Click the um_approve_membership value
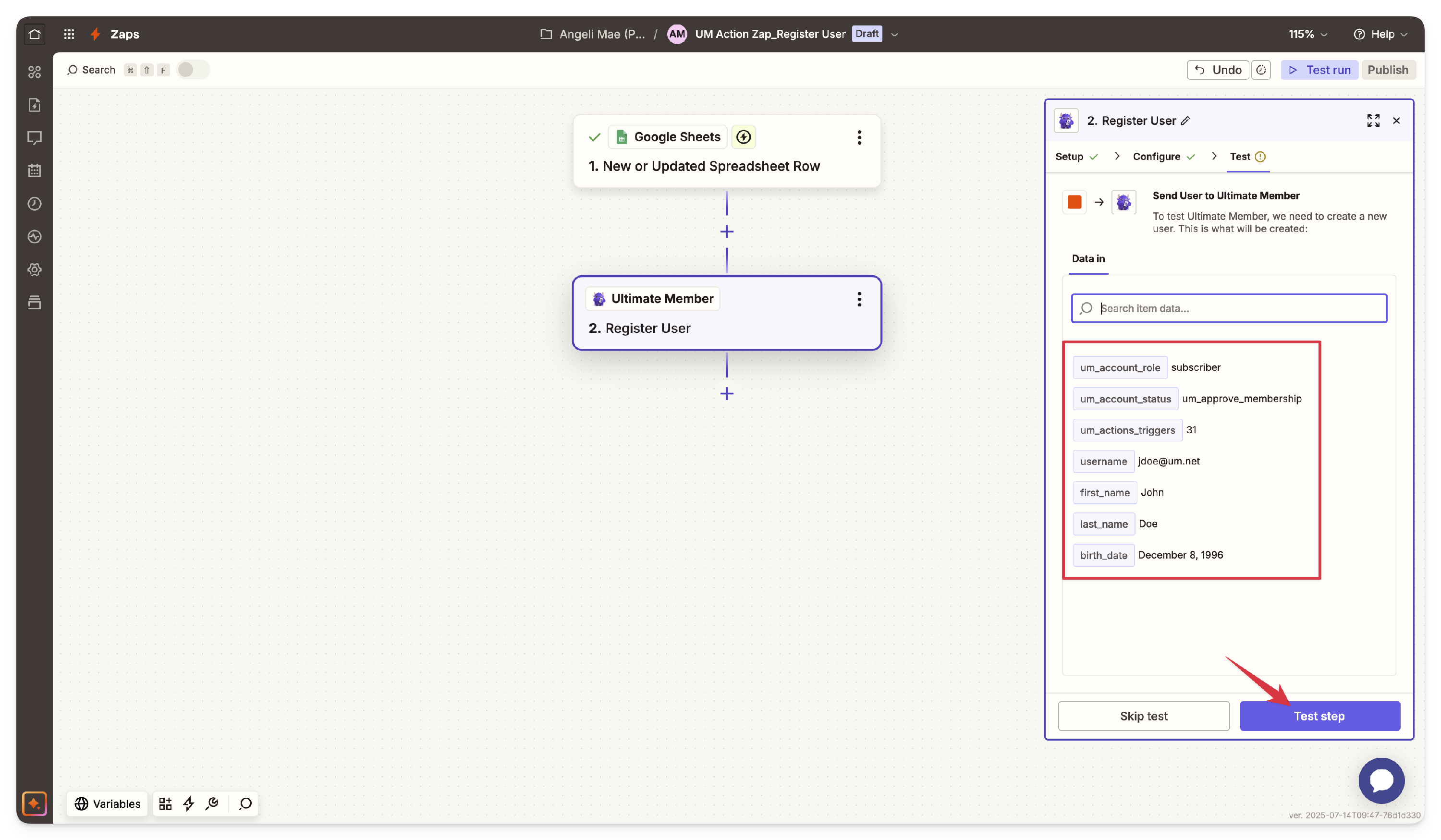This screenshot has width=1441, height=840. (x=1242, y=399)
